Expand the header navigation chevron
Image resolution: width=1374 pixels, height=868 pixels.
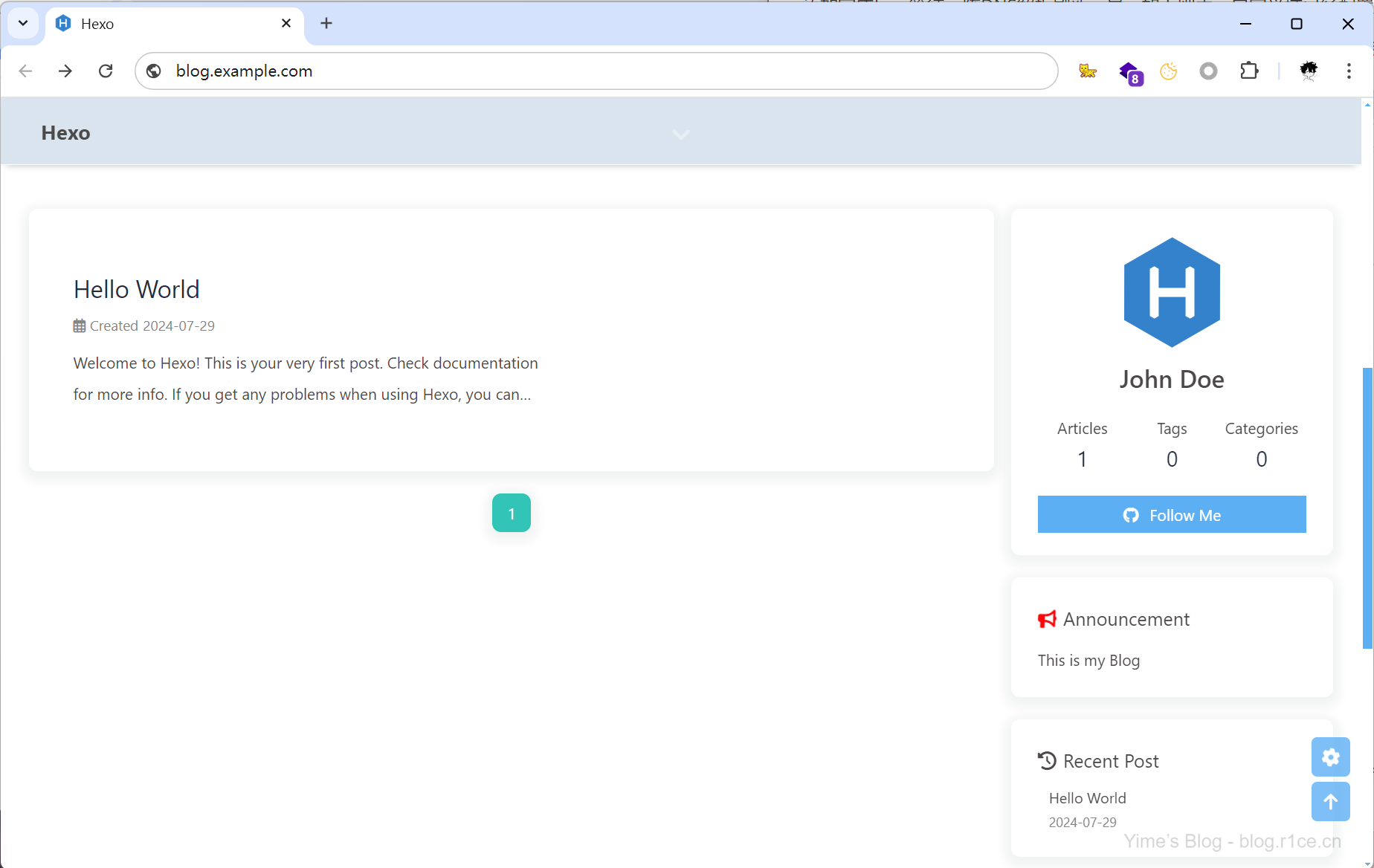(x=681, y=135)
